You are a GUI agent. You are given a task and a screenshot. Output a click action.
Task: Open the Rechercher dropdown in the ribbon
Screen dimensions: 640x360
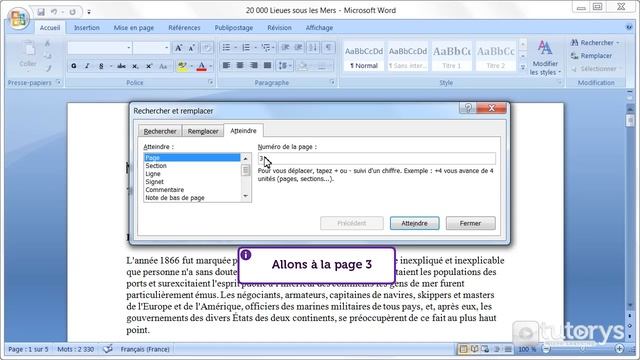tap(618, 43)
